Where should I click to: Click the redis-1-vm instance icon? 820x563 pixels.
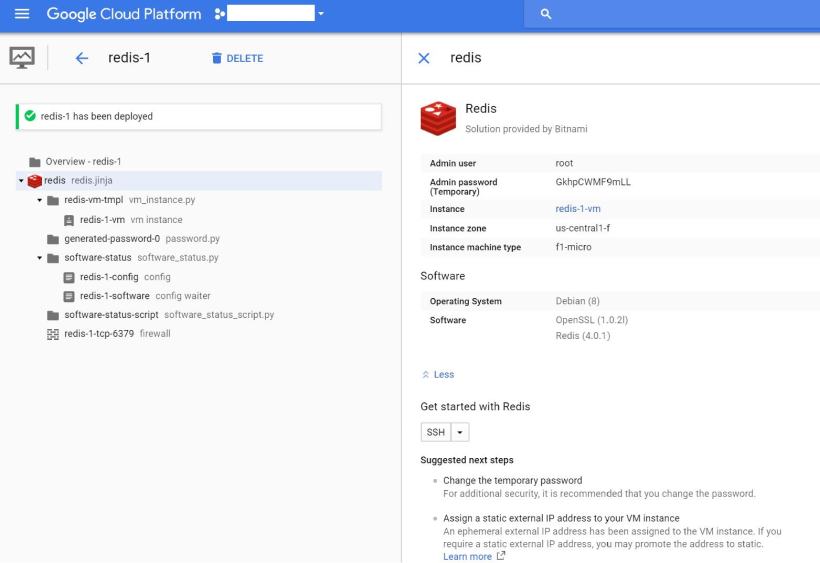coord(69,220)
